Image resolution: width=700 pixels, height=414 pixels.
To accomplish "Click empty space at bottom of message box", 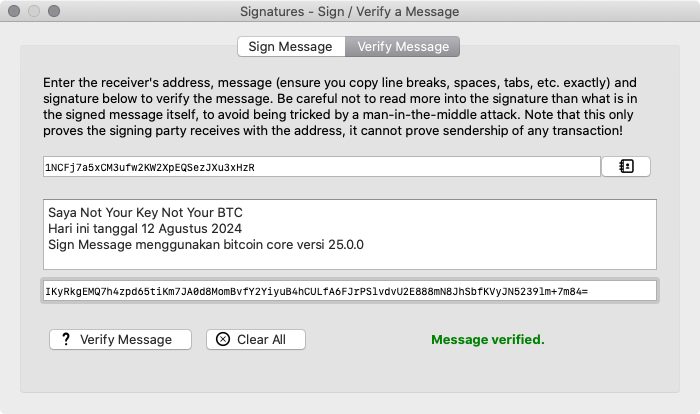I will coord(350,261).
